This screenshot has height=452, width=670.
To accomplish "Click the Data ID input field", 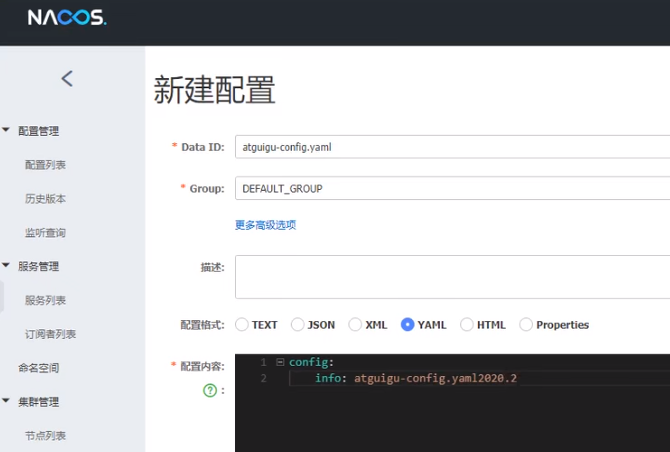I will pos(452,146).
